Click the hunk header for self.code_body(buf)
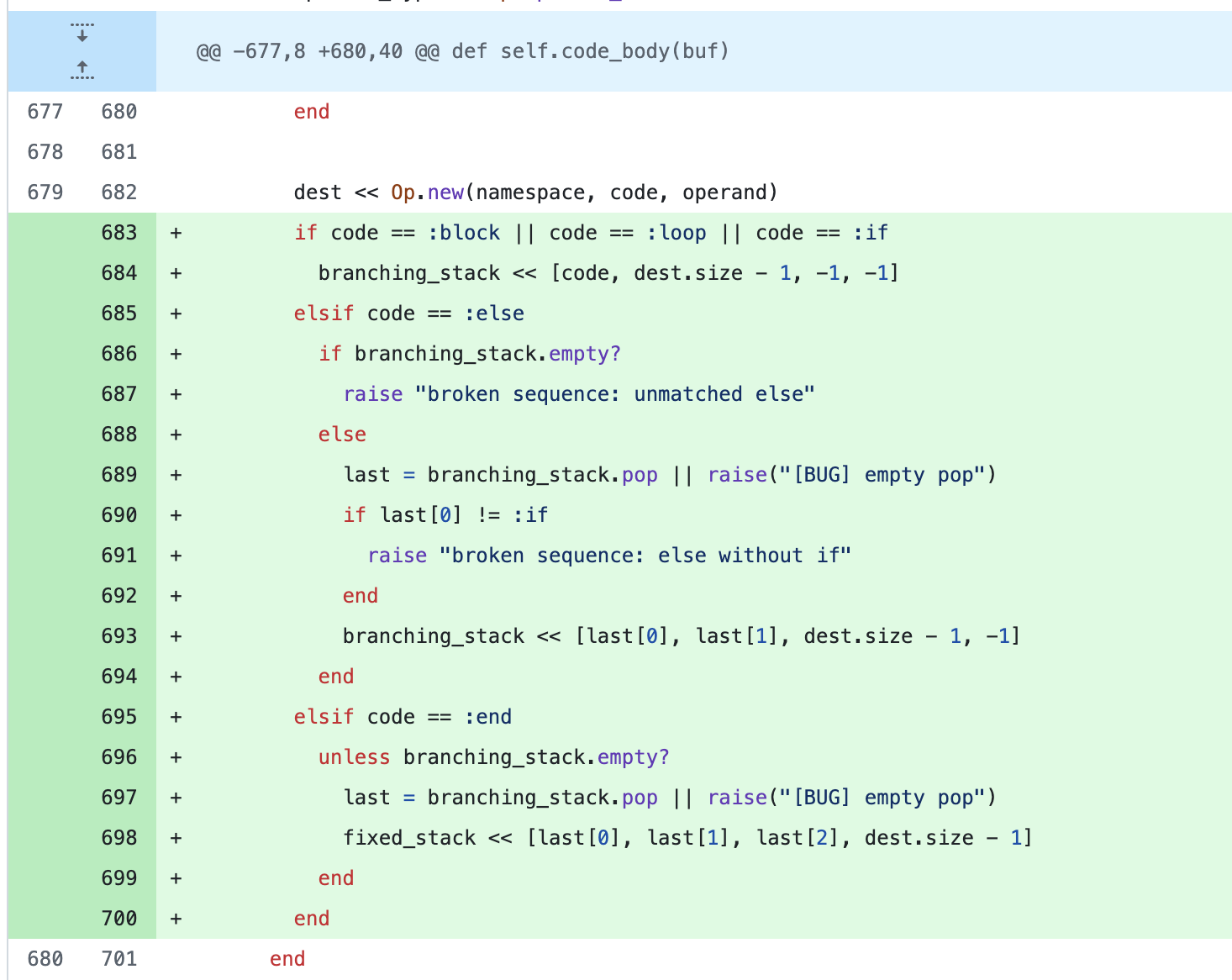 (462, 51)
